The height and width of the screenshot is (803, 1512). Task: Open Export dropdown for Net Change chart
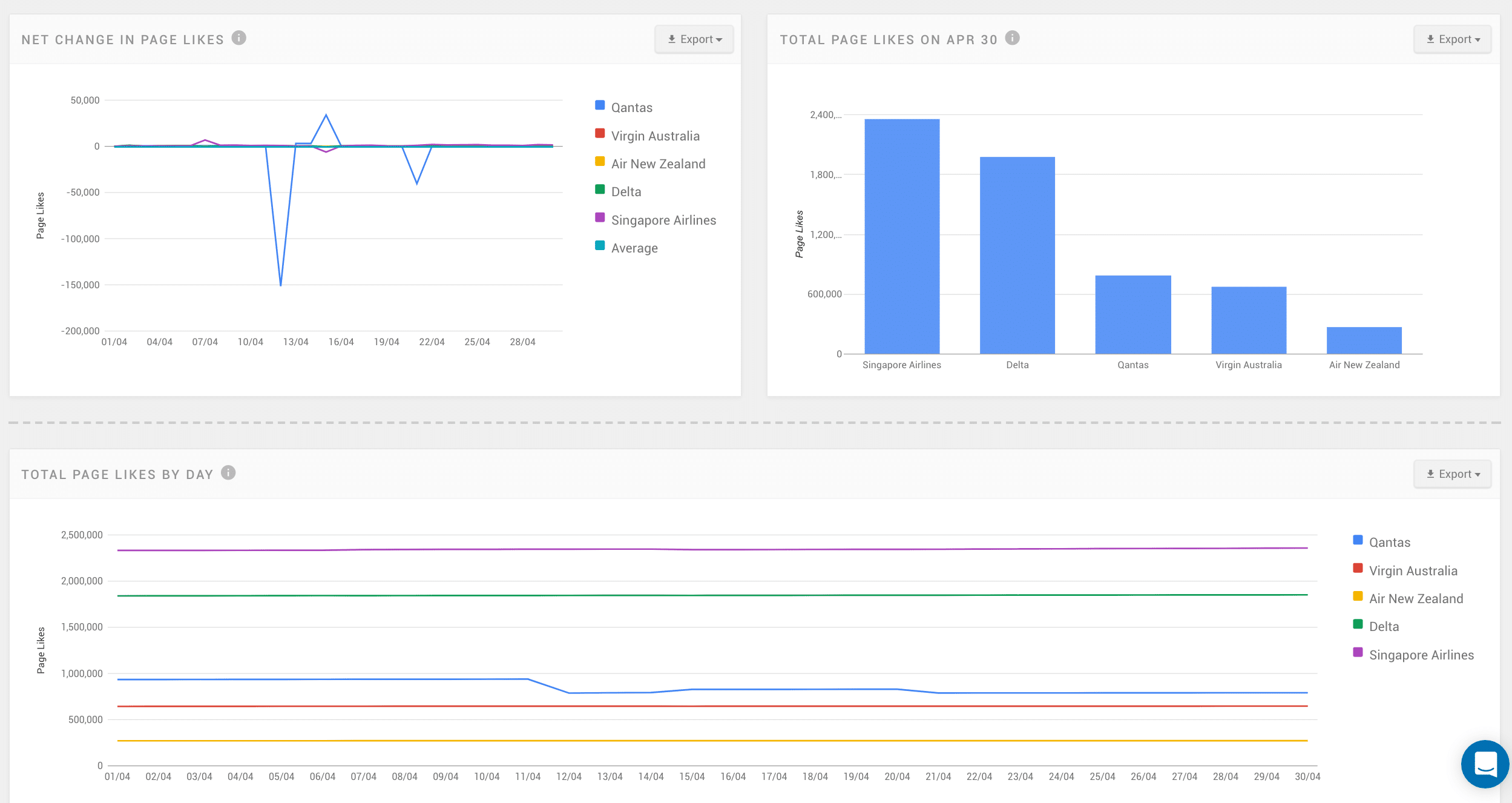coord(694,39)
